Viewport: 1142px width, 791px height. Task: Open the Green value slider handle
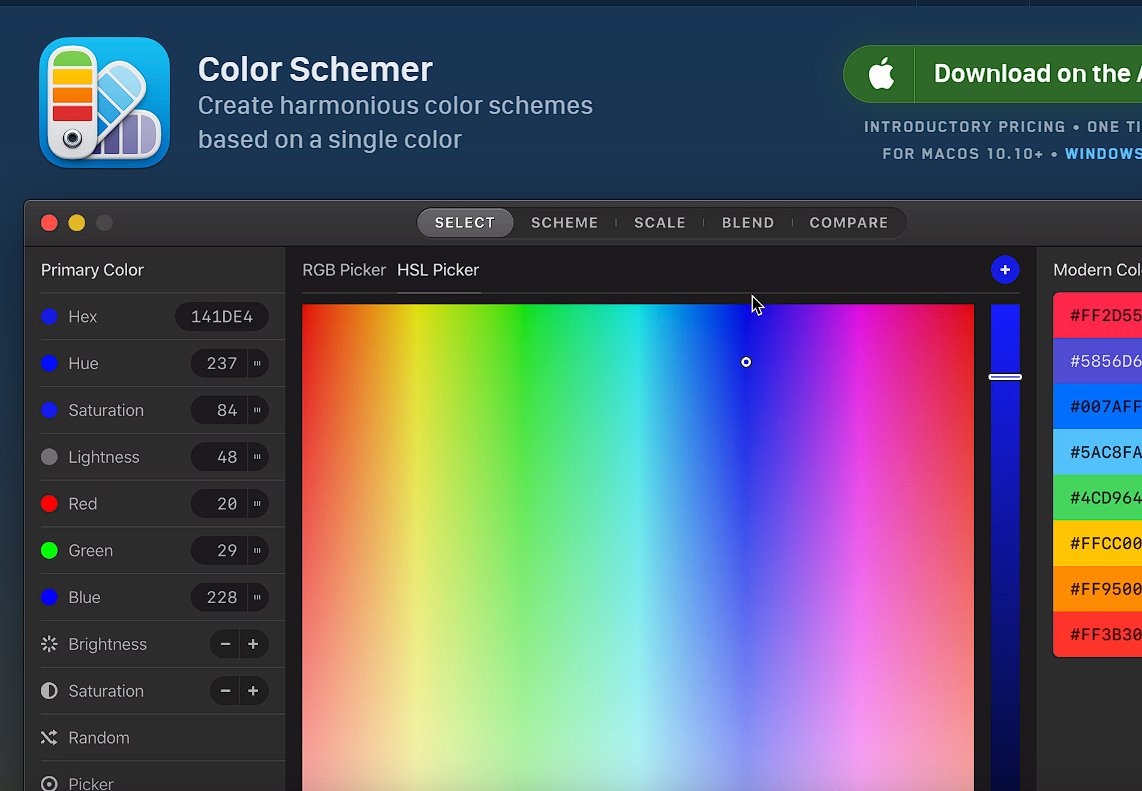pyautogui.click(x=257, y=550)
